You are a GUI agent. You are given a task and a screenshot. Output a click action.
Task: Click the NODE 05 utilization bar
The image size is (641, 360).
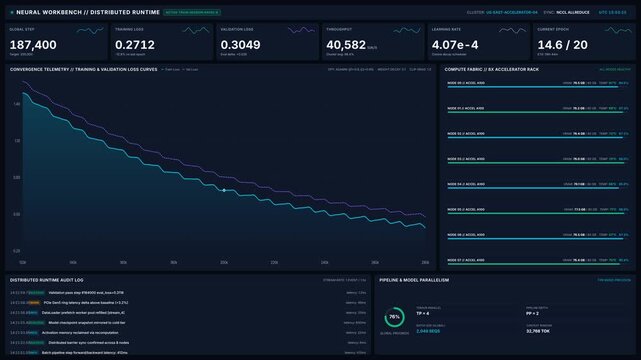coord(538,213)
